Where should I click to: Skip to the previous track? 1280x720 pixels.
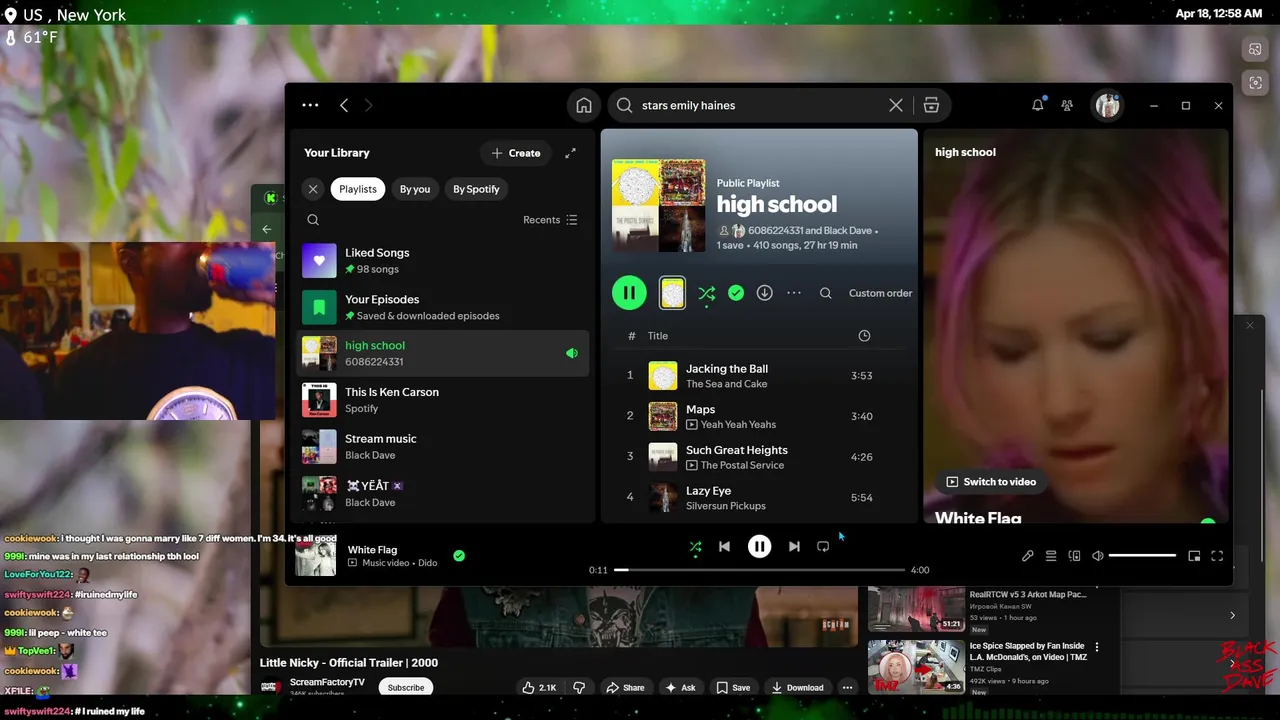(x=724, y=547)
